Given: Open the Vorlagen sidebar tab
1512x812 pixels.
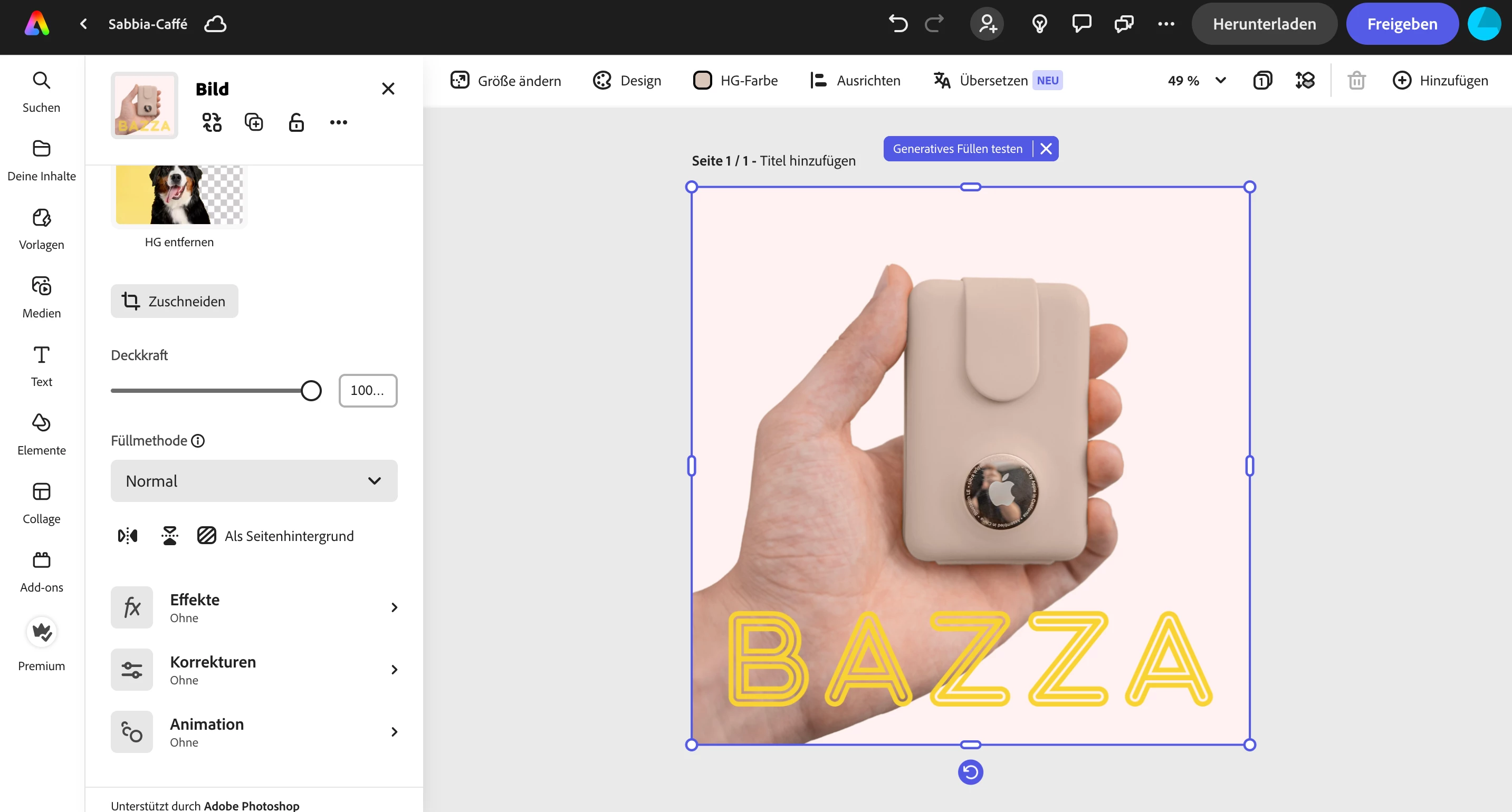Looking at the screenshot, I should (x=41, y=229).
